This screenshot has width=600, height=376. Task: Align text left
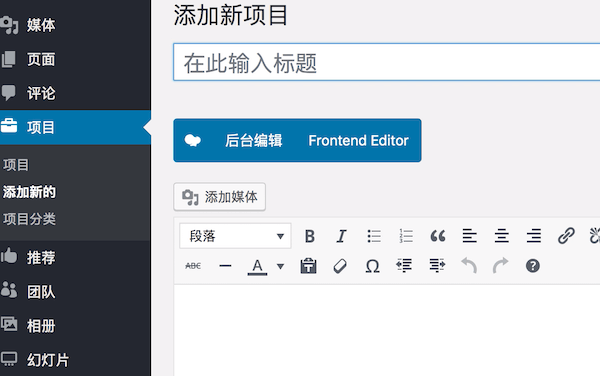pyautogui.click(x=470, y=236)
